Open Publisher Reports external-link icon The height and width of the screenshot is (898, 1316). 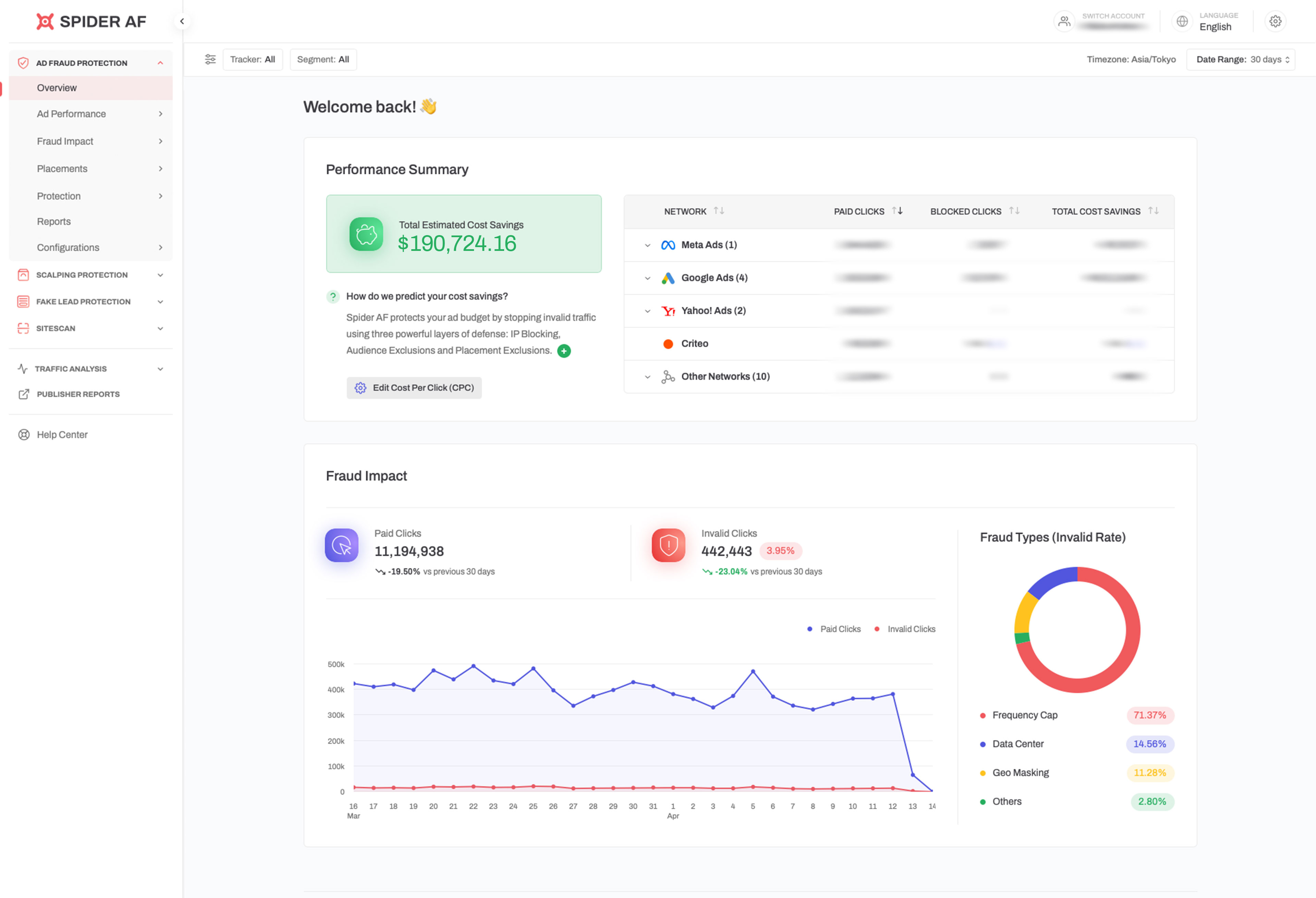click(23, 394)
